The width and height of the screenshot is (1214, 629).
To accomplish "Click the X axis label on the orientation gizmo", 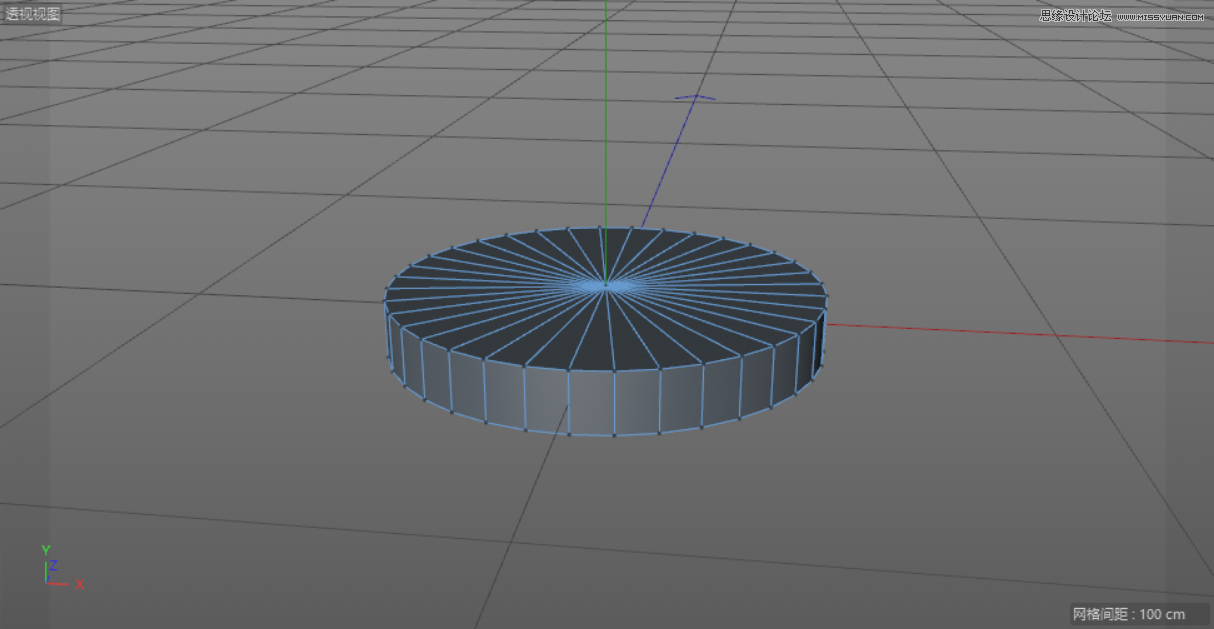I will (x=79, y=584).
